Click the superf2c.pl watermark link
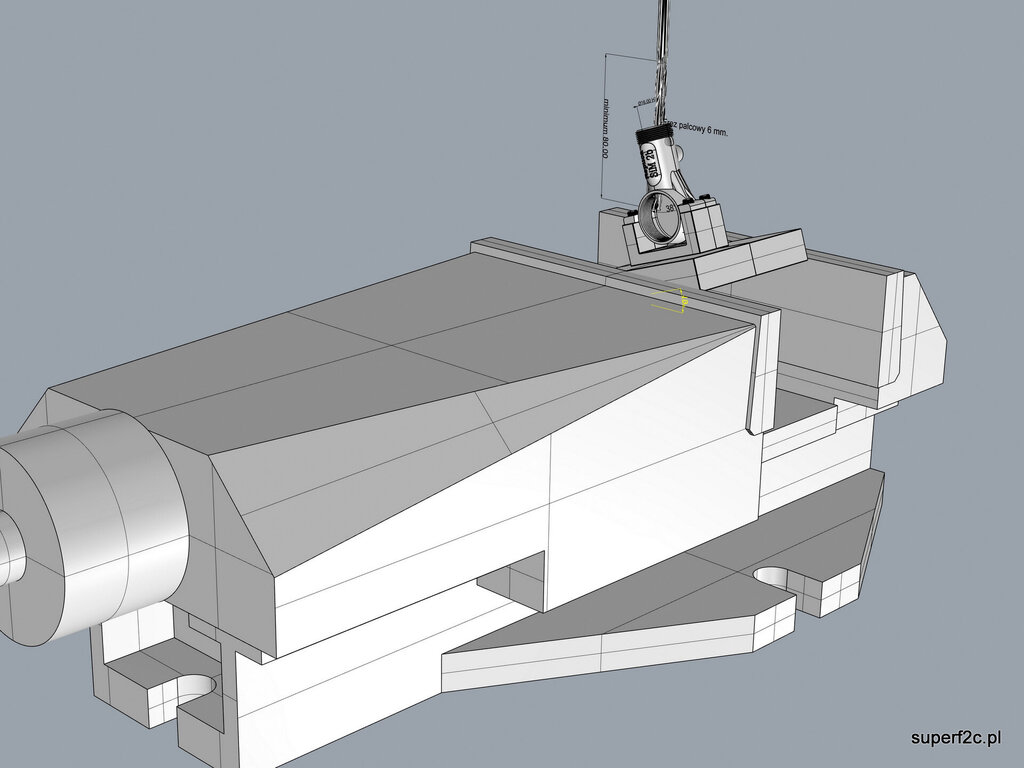The width and height of the screenshot is (1024, 768). 956,738
